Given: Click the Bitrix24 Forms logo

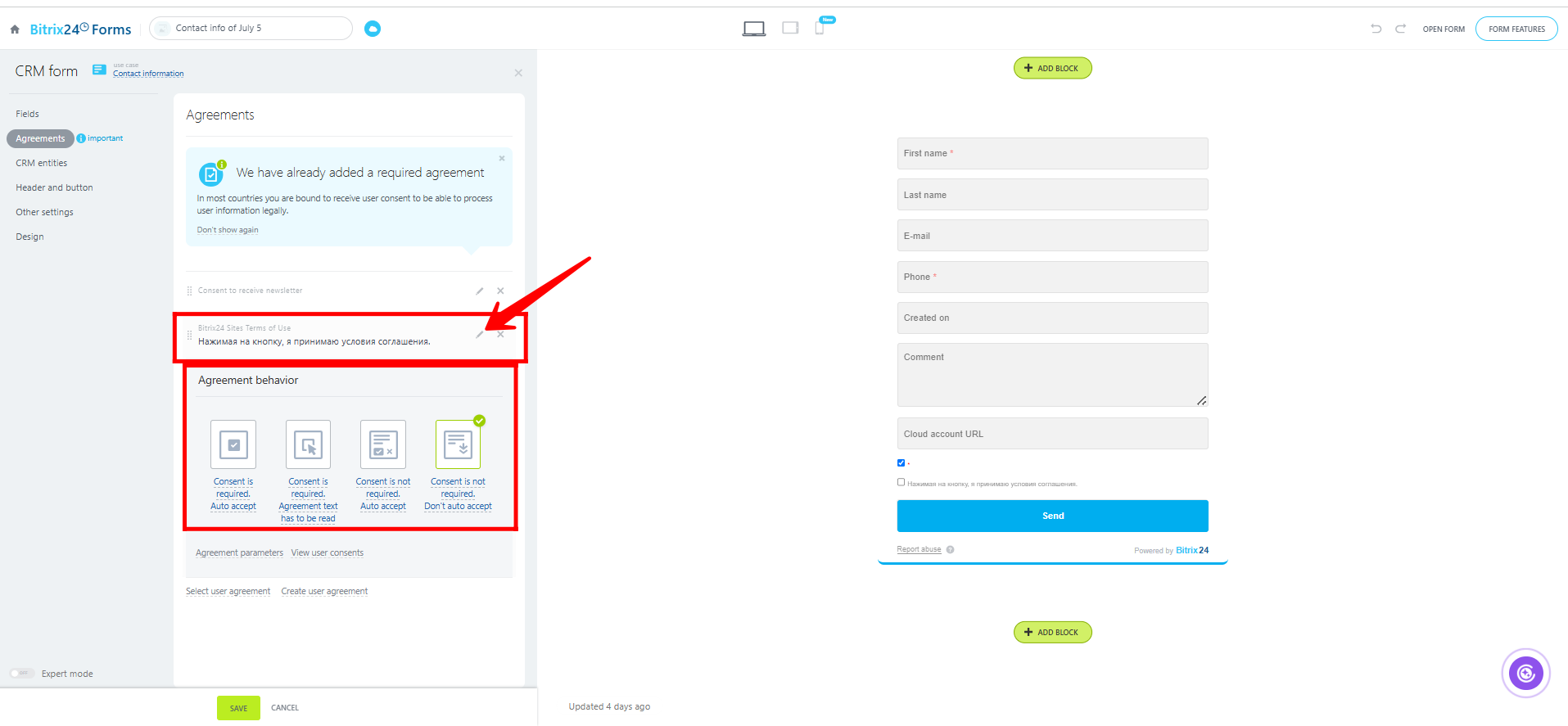Looking at the screenshot, I should pos(80,29).
